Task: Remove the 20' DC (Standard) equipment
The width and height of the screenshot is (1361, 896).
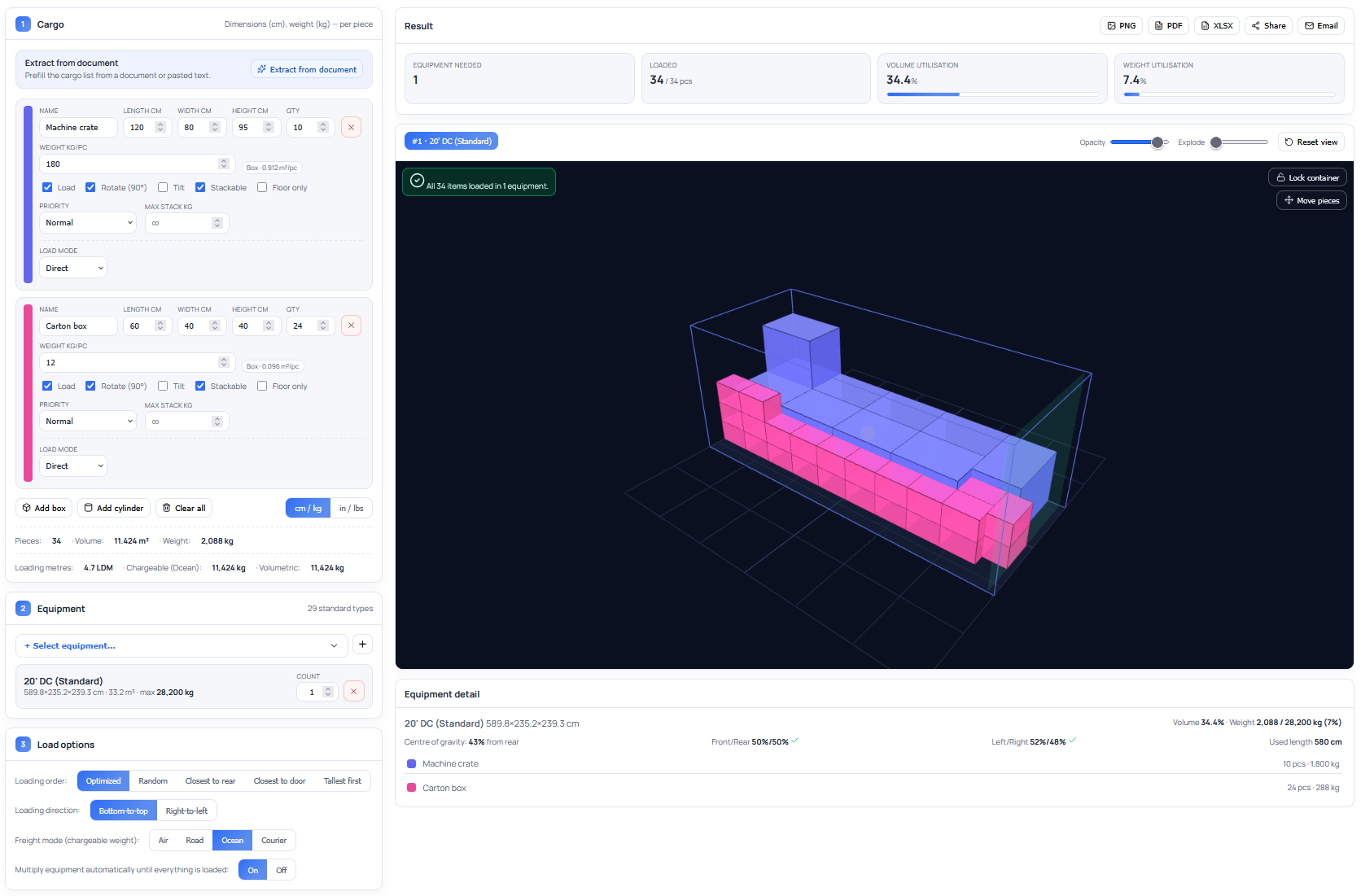Action: tap(353, 692)
